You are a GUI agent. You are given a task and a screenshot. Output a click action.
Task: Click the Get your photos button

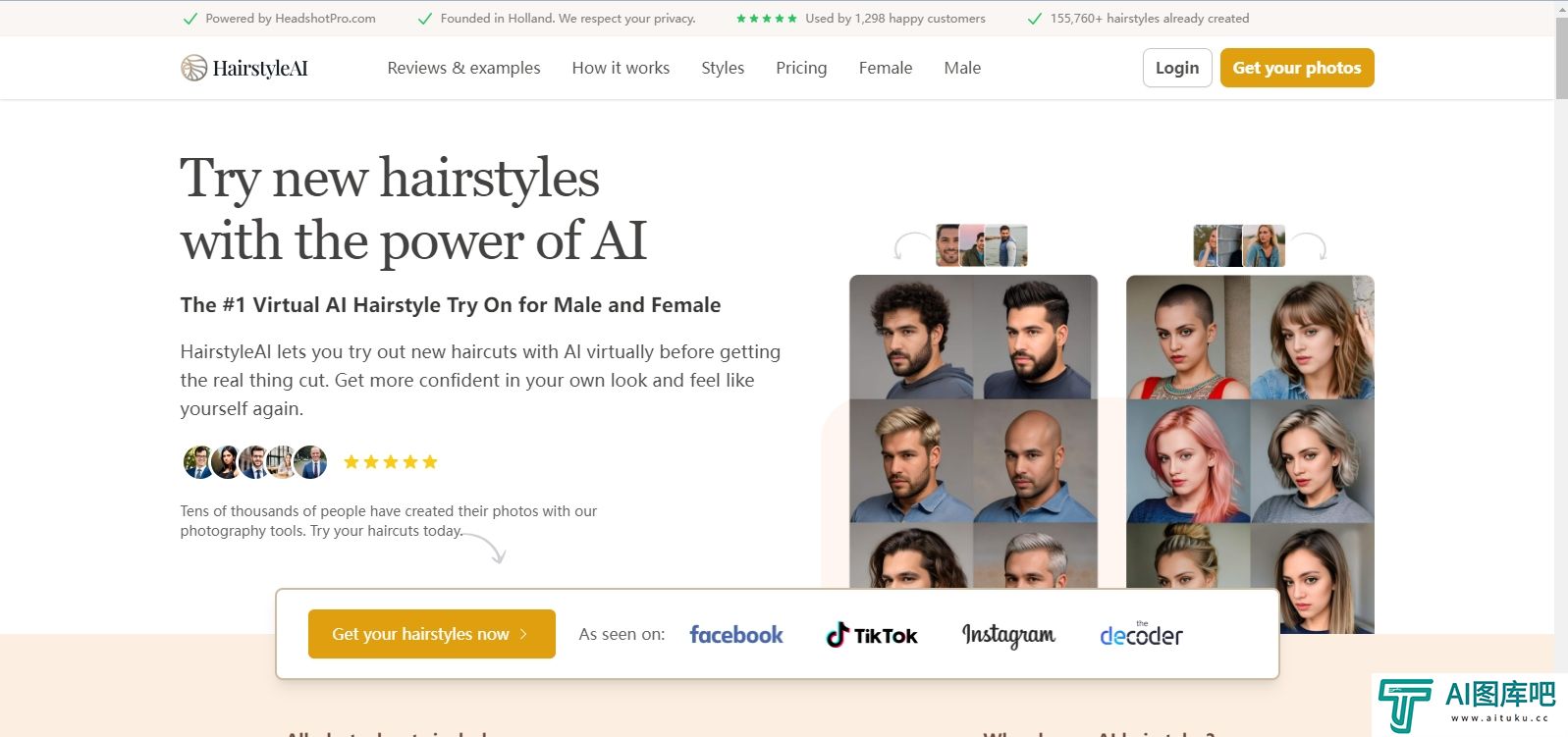point(1297,68)
